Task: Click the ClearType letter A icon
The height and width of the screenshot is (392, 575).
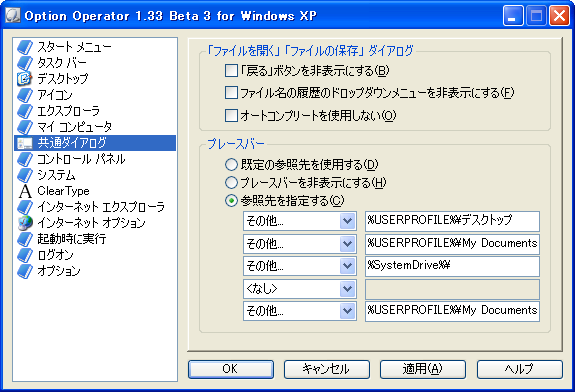Action: click(x=25, y=191)
